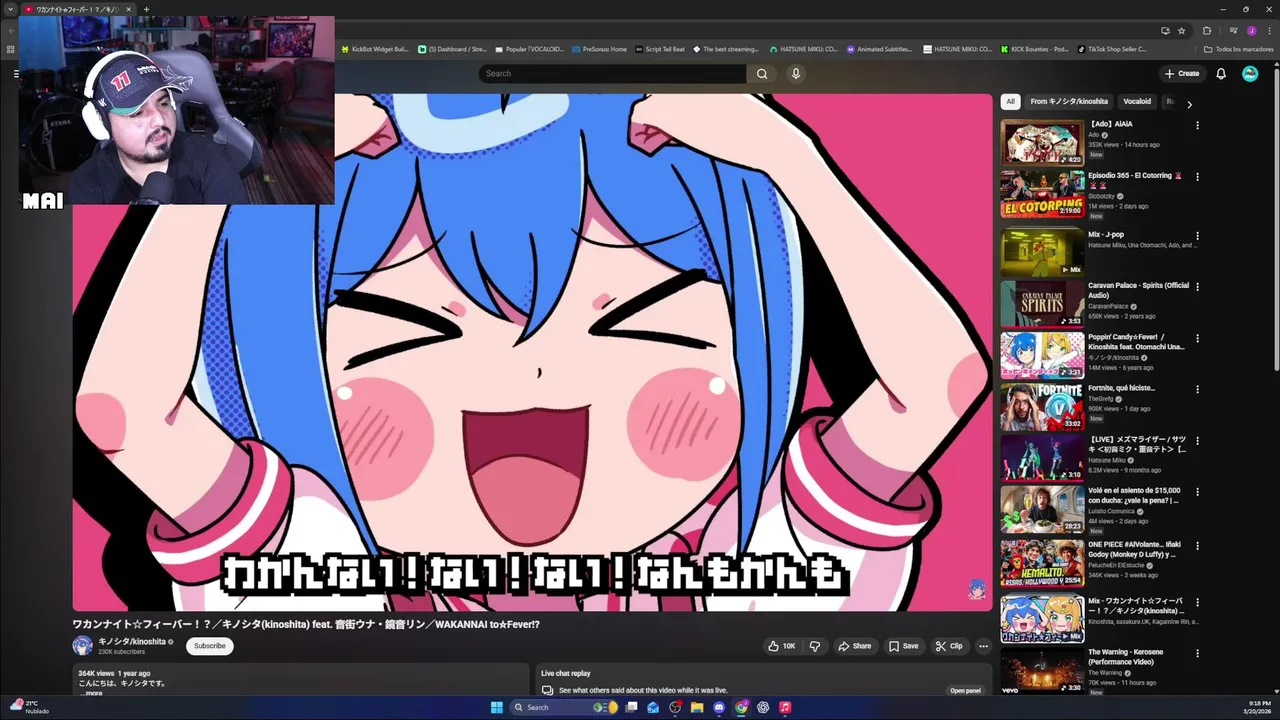Open Discord taskbar icon
Screen dimensions: 1280x720
coord(719,707)
